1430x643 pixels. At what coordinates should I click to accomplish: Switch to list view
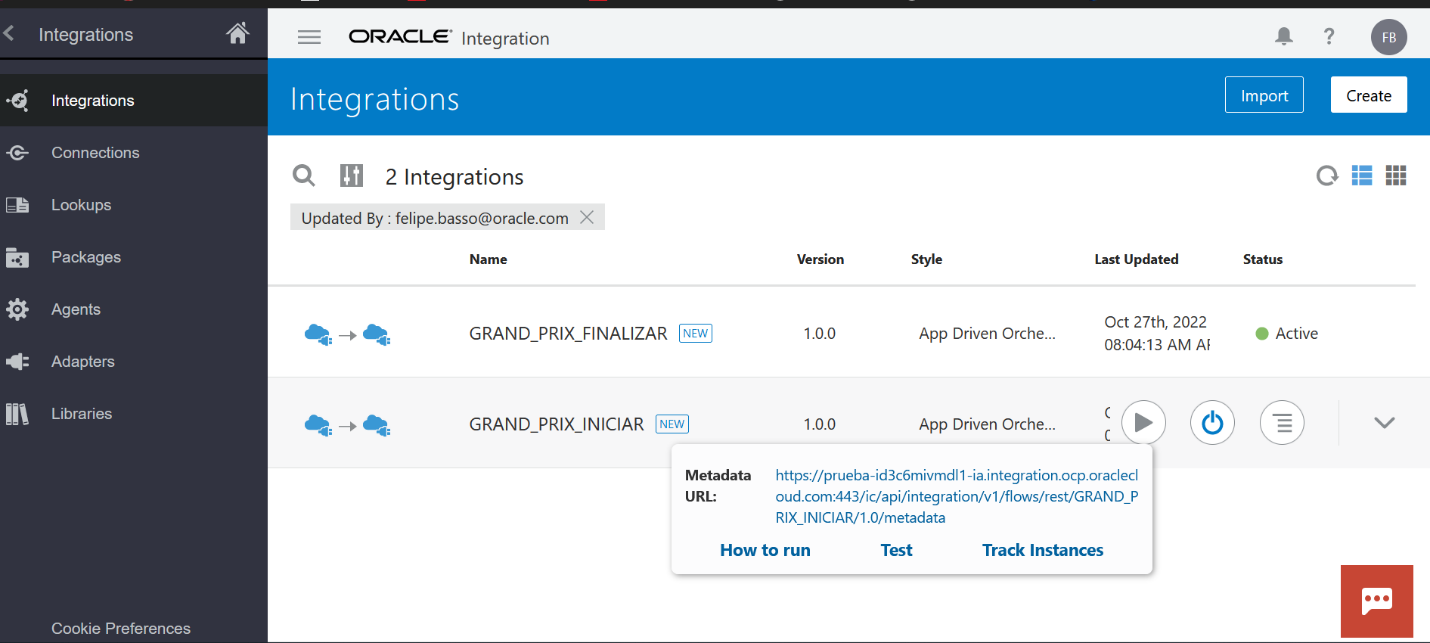(1362, 176)
